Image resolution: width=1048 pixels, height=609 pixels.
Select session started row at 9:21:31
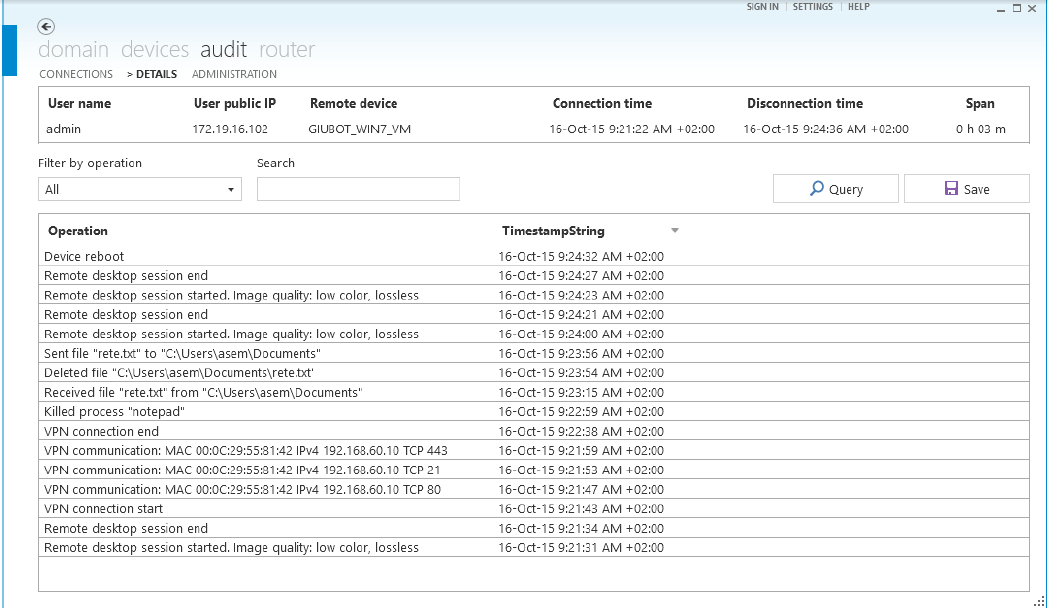pyautogui.click(x=533, y=547)
